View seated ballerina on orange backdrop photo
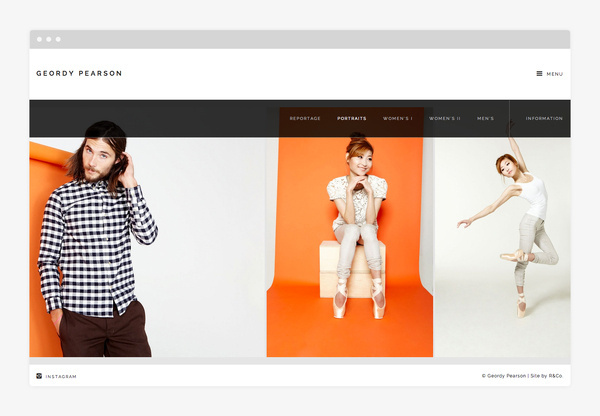 (x=350, y=247)
